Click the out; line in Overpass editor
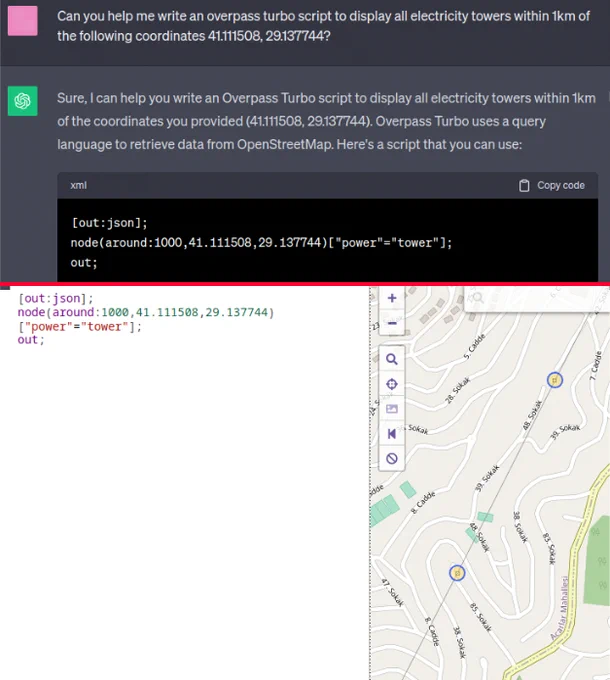Image resolution: width=610 pixels, height=680 pixels. point(31,340)
